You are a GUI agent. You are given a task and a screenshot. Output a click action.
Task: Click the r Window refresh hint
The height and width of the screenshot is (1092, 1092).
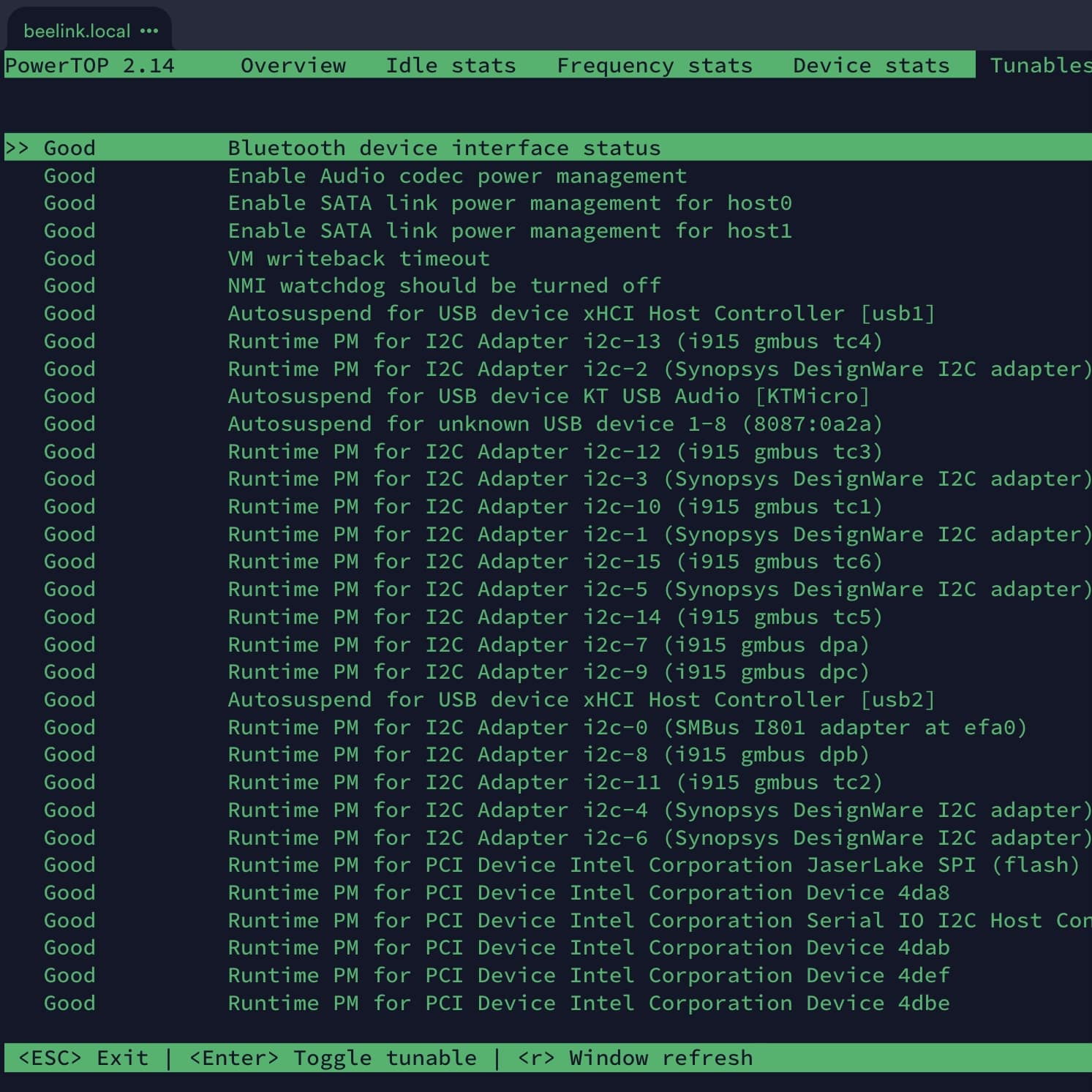[x=635, y=1058]
